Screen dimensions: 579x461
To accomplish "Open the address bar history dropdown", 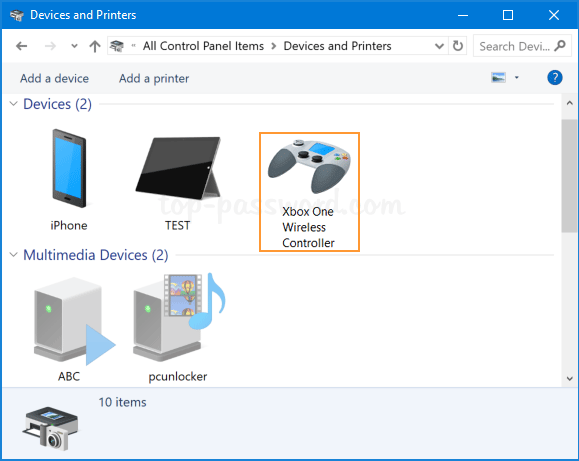I will (x=439, y=46).
